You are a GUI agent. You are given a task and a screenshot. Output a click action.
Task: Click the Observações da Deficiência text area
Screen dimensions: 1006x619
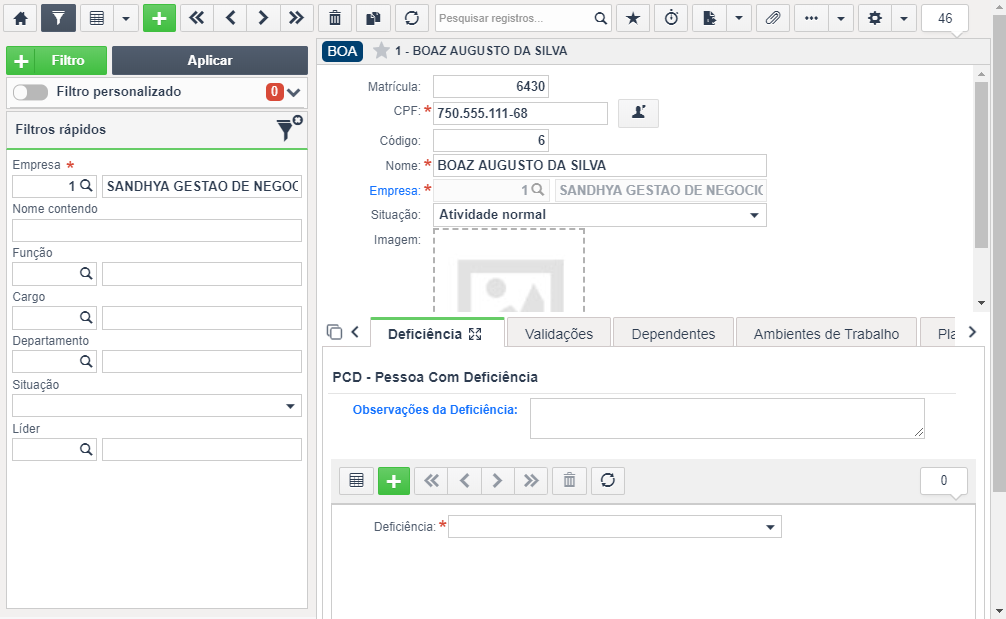point(727,419)
